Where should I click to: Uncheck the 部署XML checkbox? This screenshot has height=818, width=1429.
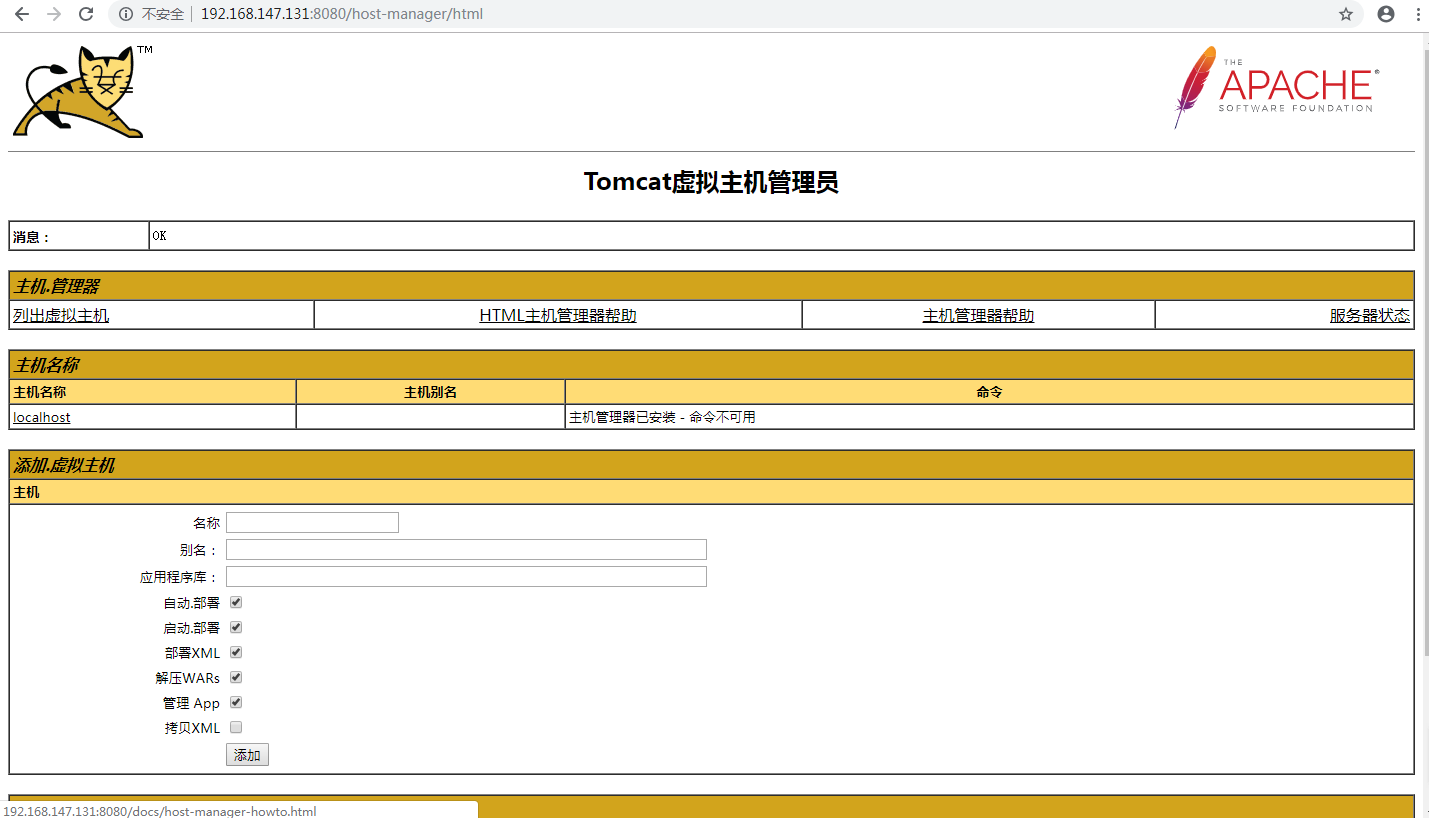[236, 652]
